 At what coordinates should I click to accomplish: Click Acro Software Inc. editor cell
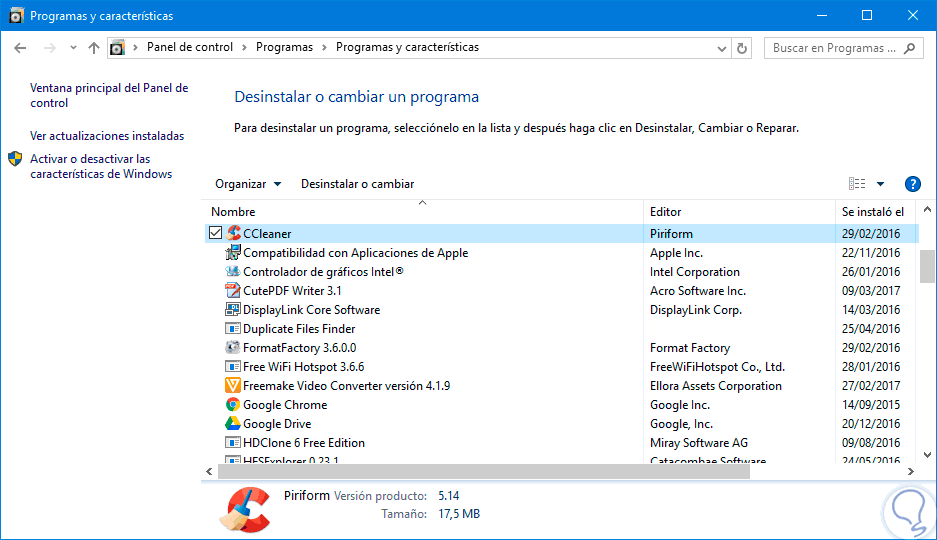tap(698, 291)
